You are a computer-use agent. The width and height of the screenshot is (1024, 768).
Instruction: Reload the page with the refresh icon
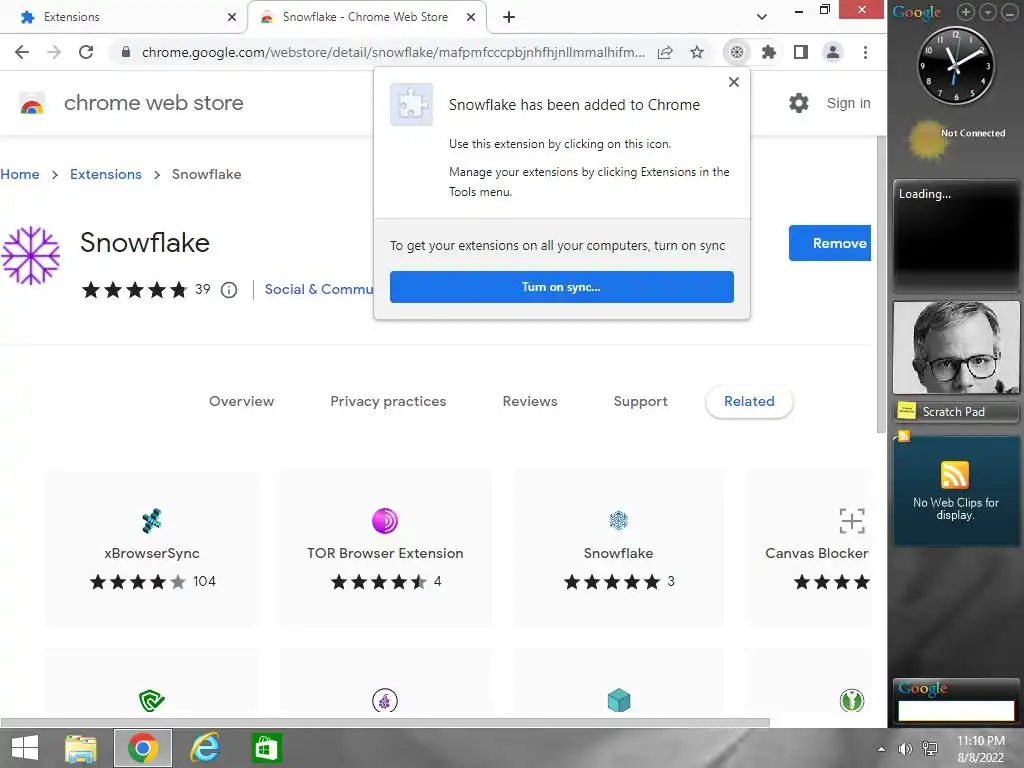click(x=86, y=52)
